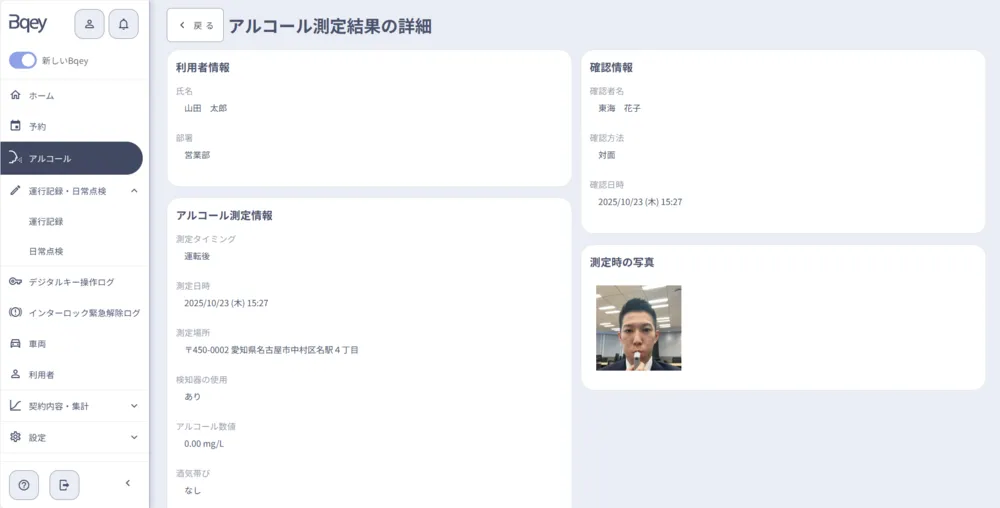Open the measurement photo thumbnail
Viewport: 1000px width, 508px height.
click(638, 328)
